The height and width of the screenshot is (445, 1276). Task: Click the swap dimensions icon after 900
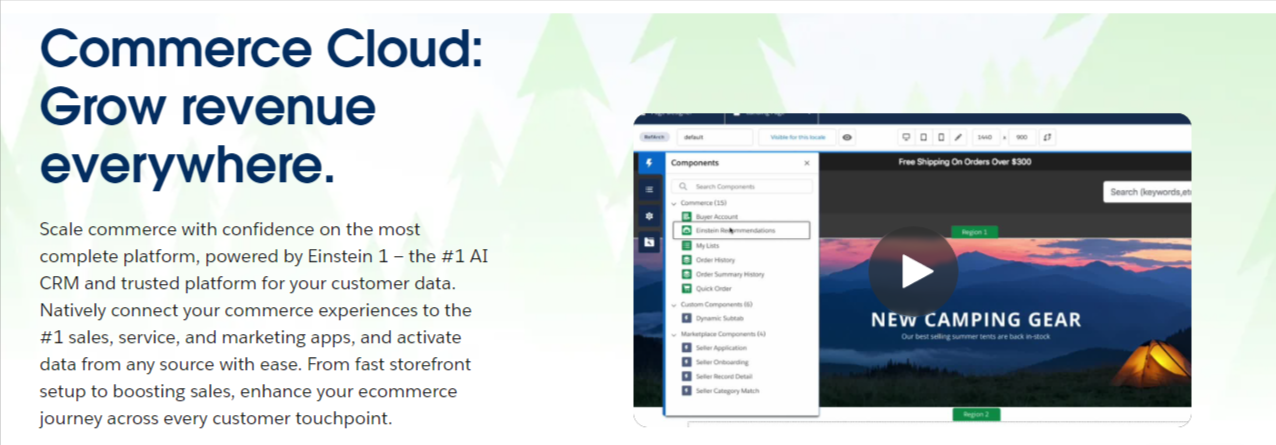(1047, 137)
